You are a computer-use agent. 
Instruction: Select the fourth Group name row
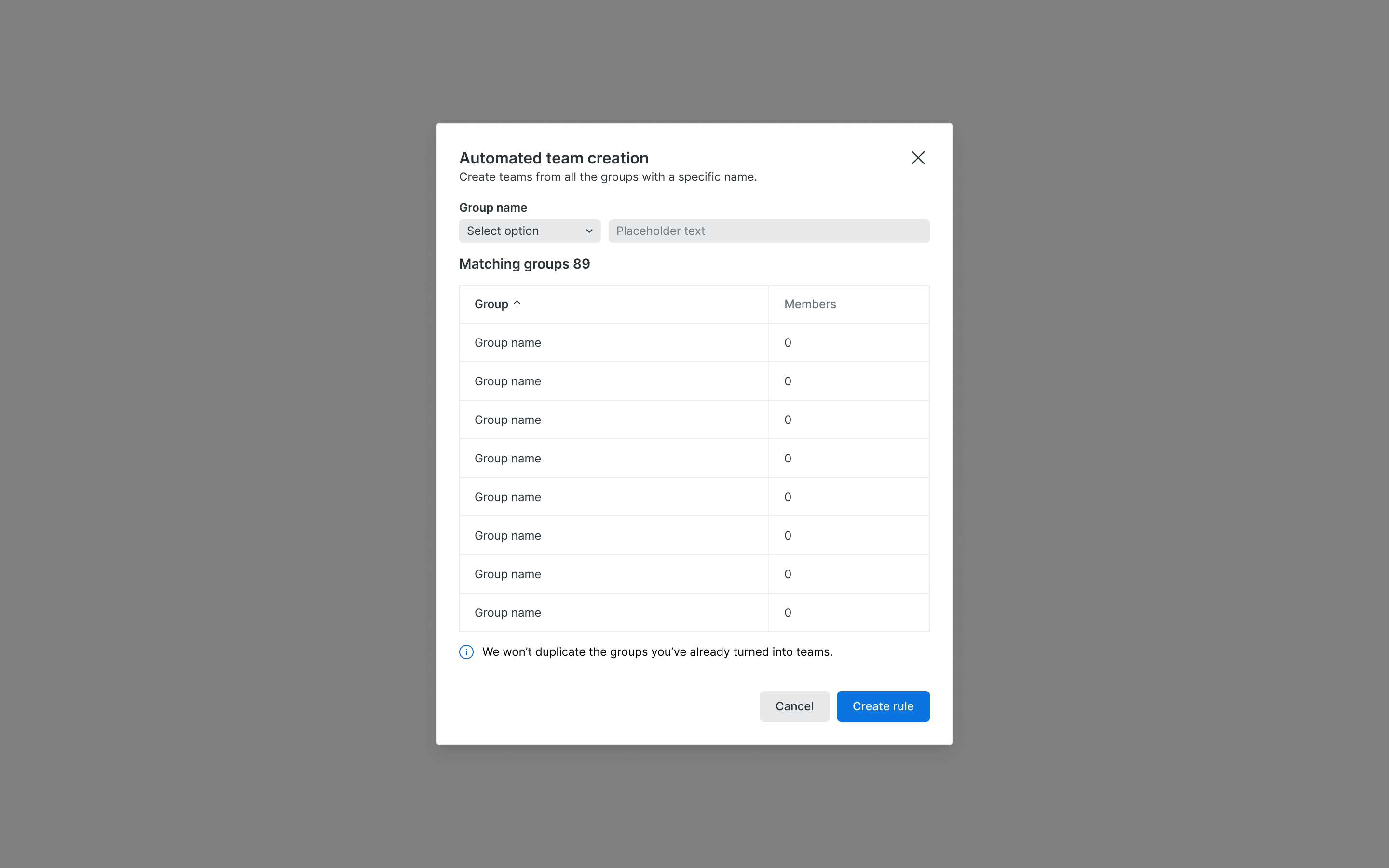coord(508,458)
